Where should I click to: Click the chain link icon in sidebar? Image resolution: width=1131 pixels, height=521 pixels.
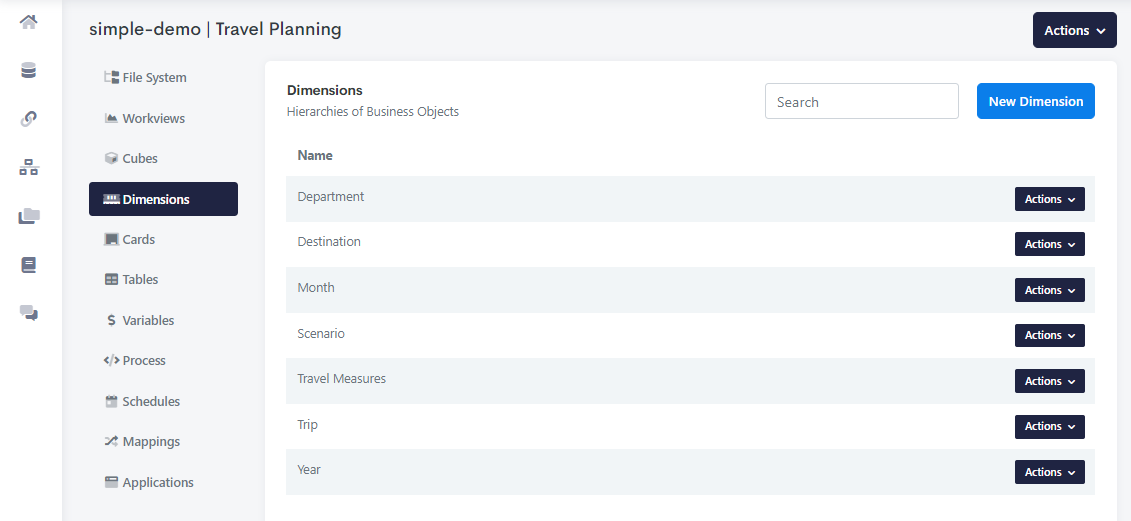point(29,119)
